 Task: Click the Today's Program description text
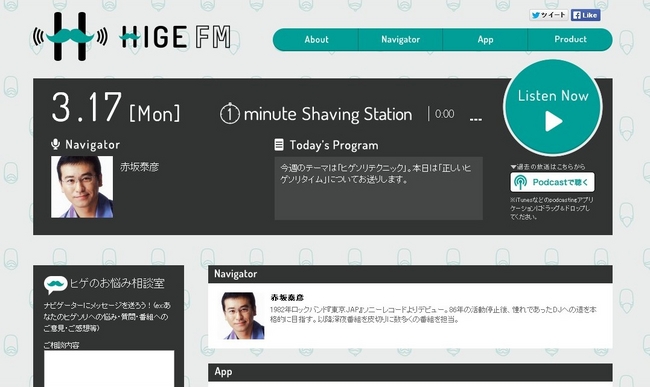click(376, 174)
